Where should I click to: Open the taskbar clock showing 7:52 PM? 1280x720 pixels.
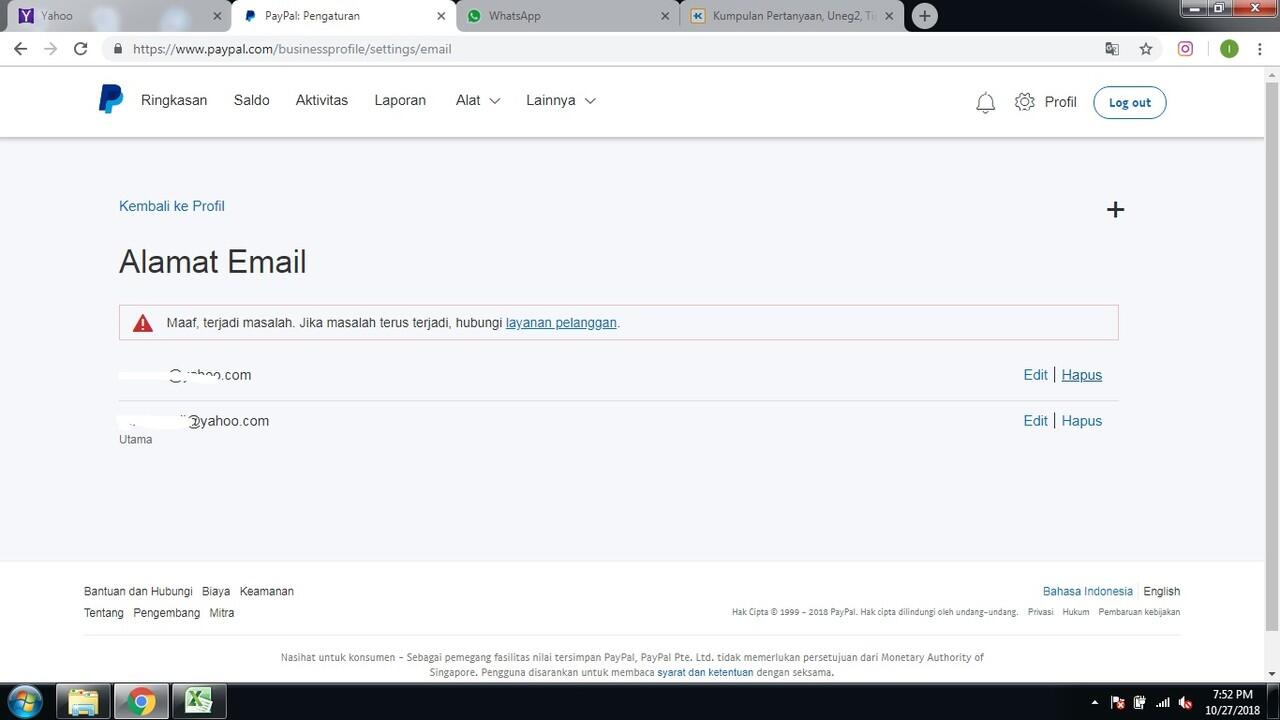coord(1232,702)
